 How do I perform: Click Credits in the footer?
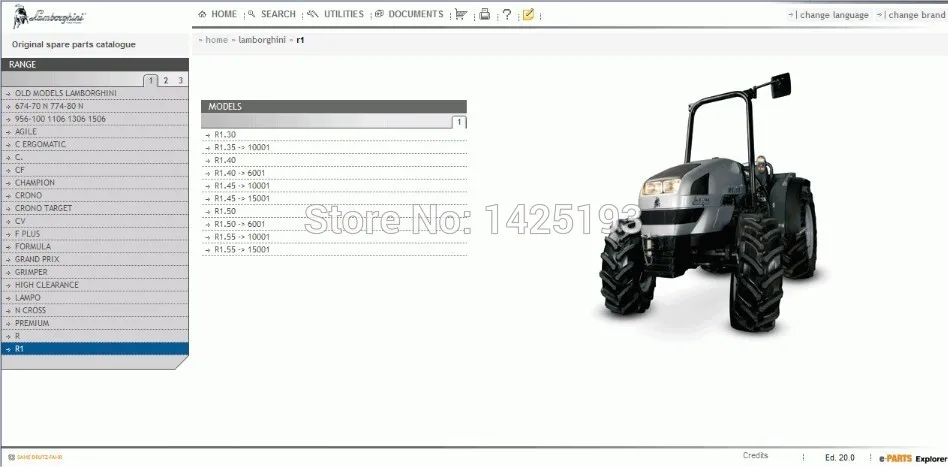click(x=755, y=456)
